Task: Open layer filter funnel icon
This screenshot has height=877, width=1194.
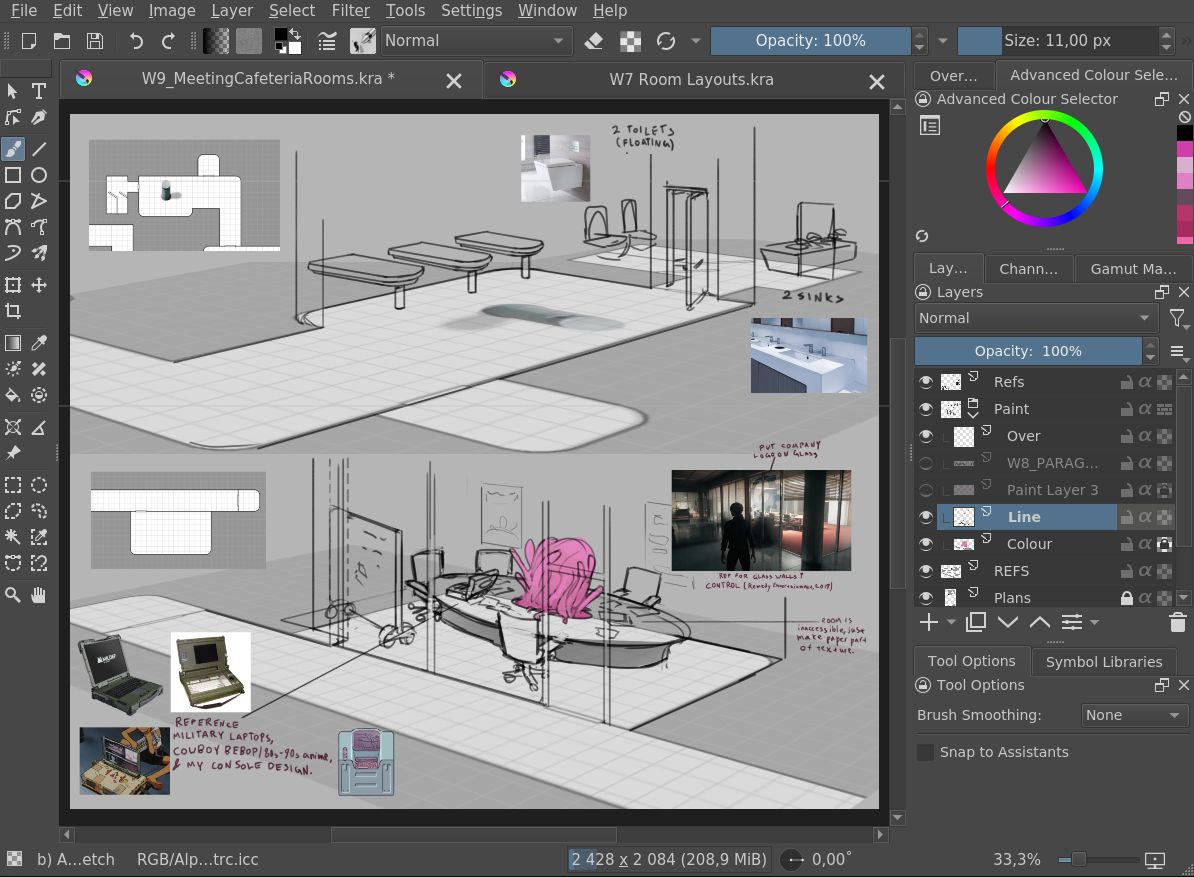Action: point(1177,318)
